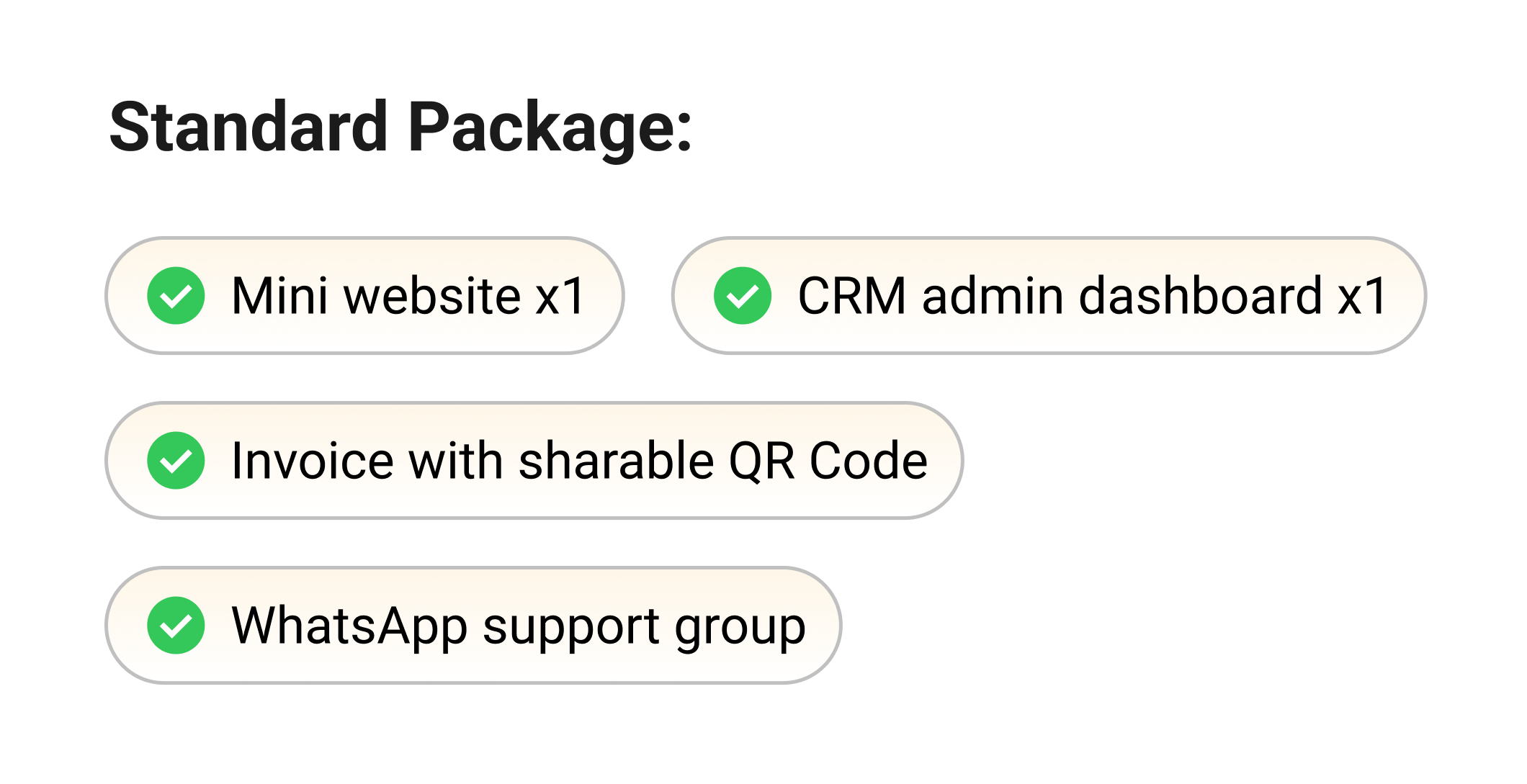Click the green checkmark beside CRM admin dashboard
Viewport: 1527px width, 784px height.
point(743,296)
